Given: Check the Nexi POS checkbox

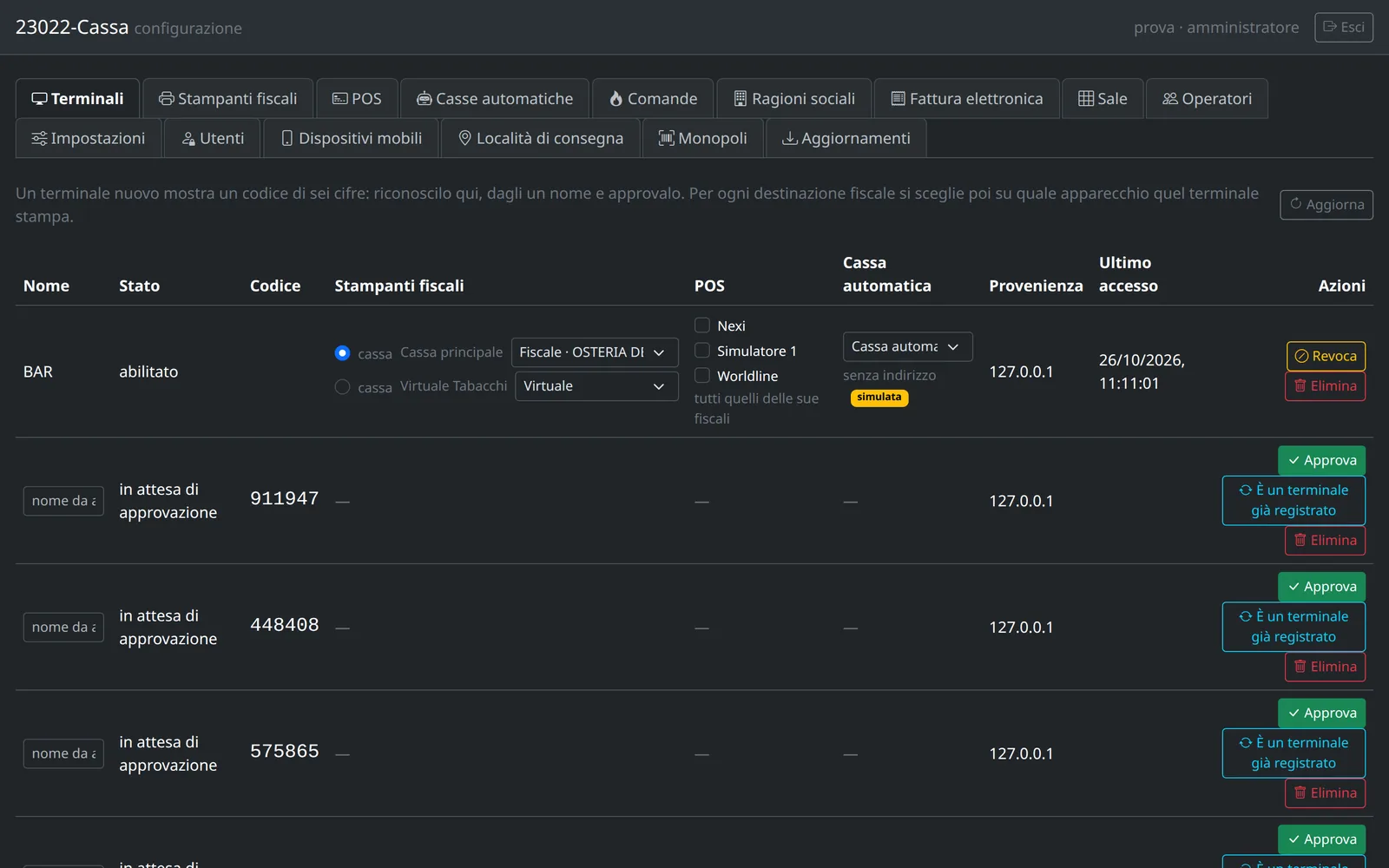Looking at the screenshot, I should click(702, 325).
